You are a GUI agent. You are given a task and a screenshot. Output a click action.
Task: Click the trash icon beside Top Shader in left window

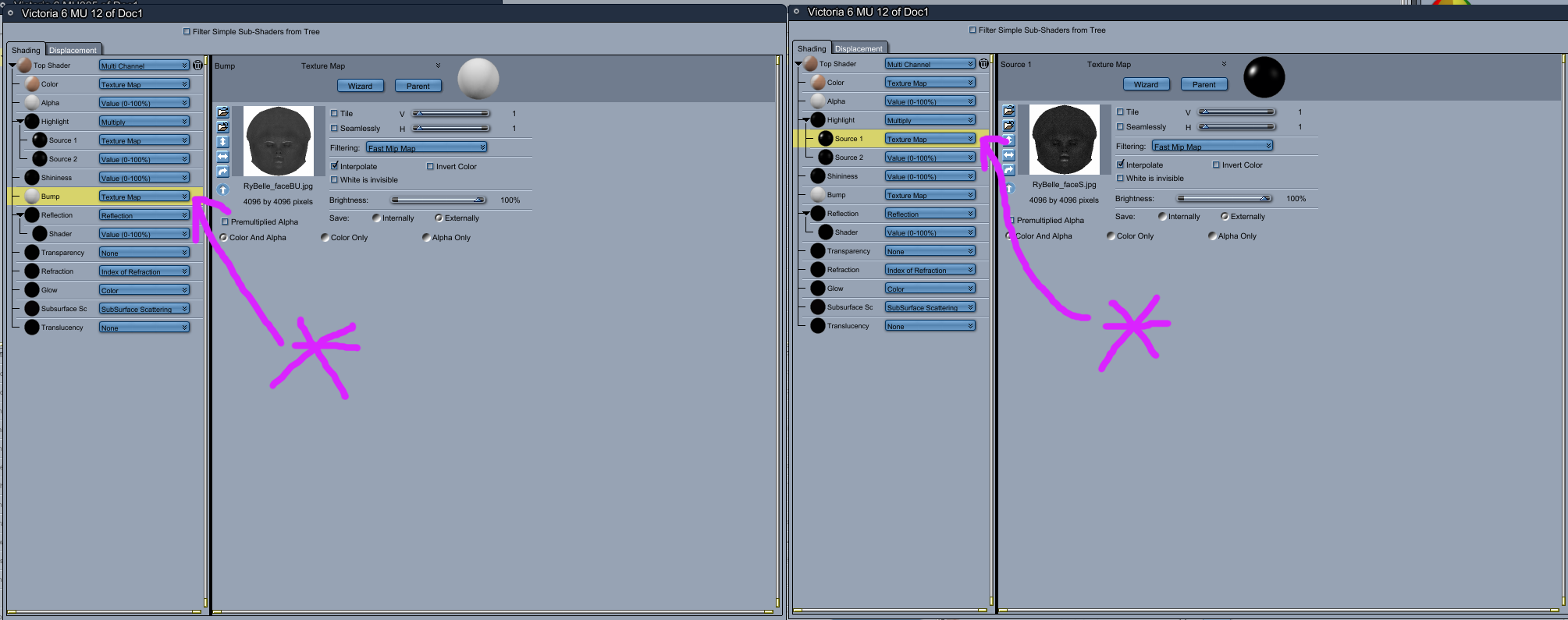click(x=198, y=66)
